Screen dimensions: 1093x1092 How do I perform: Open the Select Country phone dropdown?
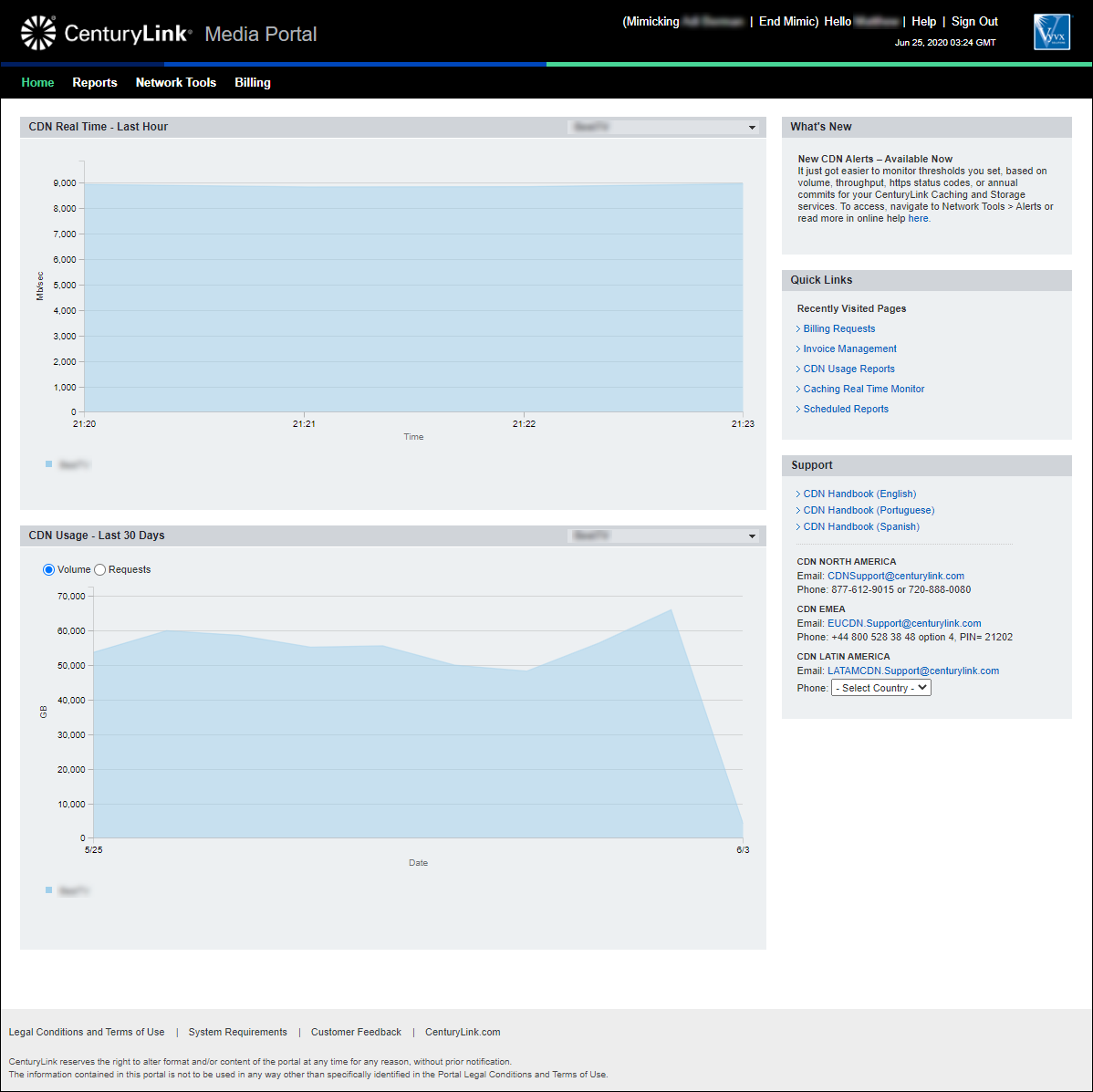[x=881, y=688]
